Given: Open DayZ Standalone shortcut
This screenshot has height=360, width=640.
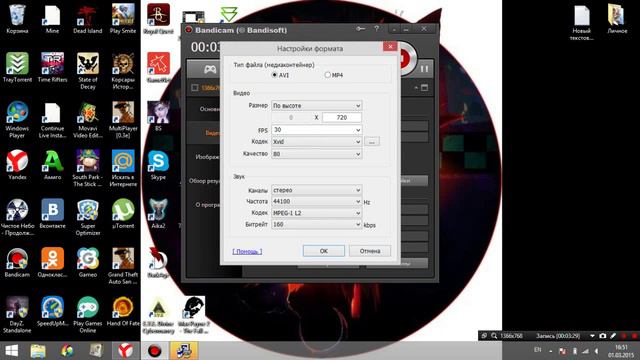Looking at the screenshot, I should (17, 314).
